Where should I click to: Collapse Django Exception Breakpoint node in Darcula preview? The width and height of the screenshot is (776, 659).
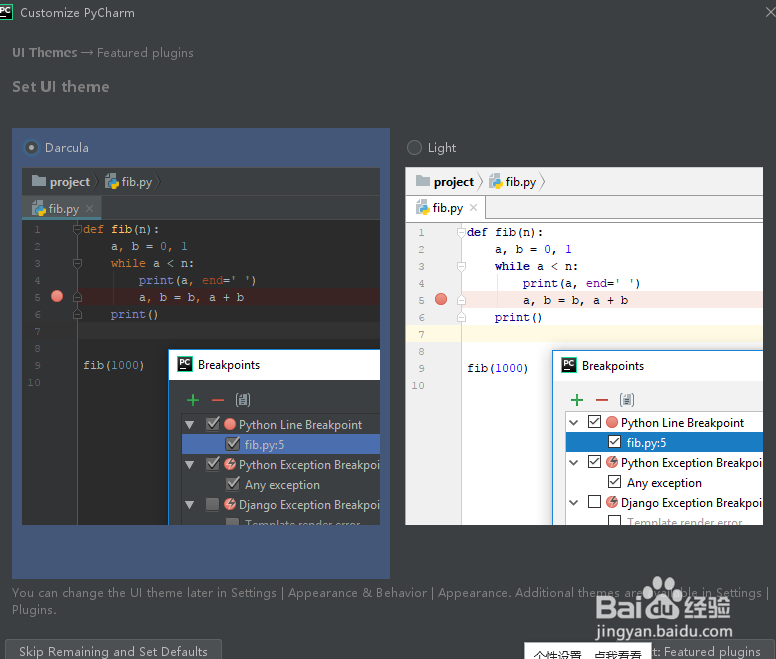pyautogui.click(x=190, y=505)
